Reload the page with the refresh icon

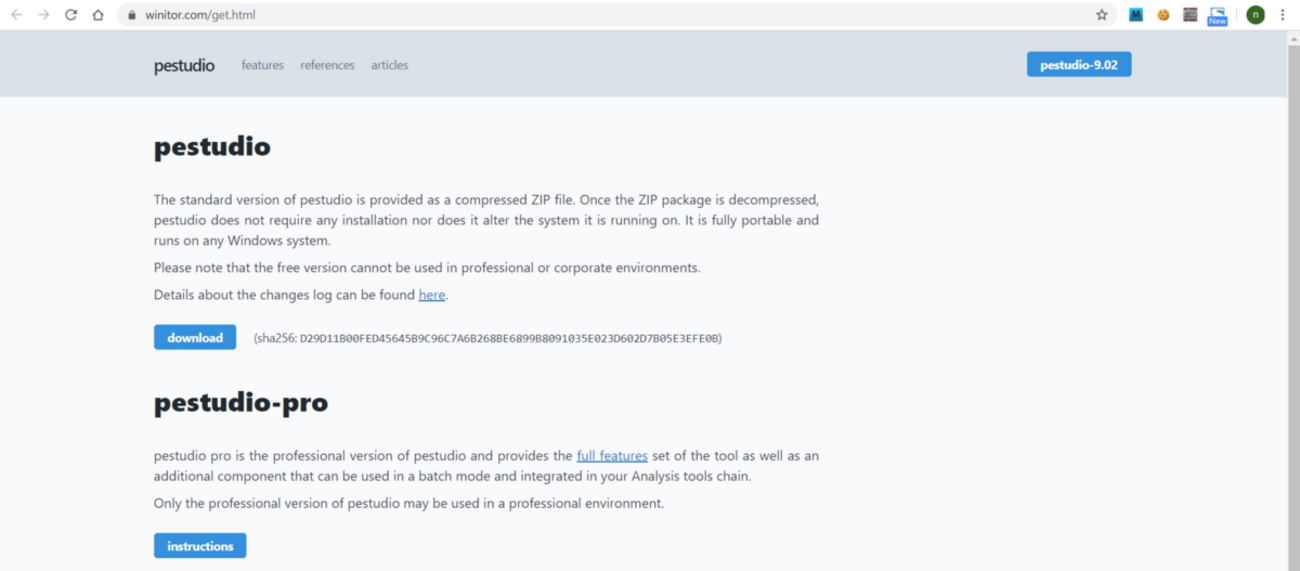[71, 15]
